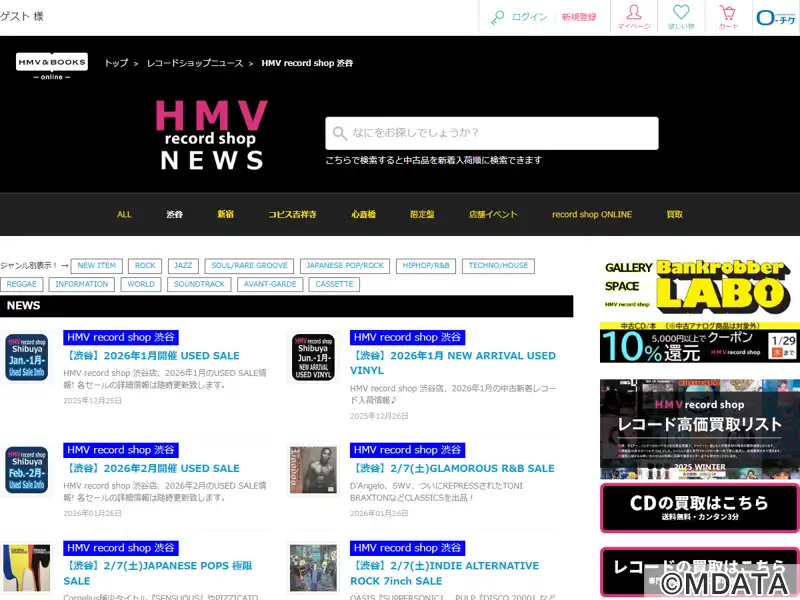The image size is (800, 600).
Task: Open 2/7(土)GLAMOROUS R&B SALE article
Action: pyautogui.click(x=452, y=468)
